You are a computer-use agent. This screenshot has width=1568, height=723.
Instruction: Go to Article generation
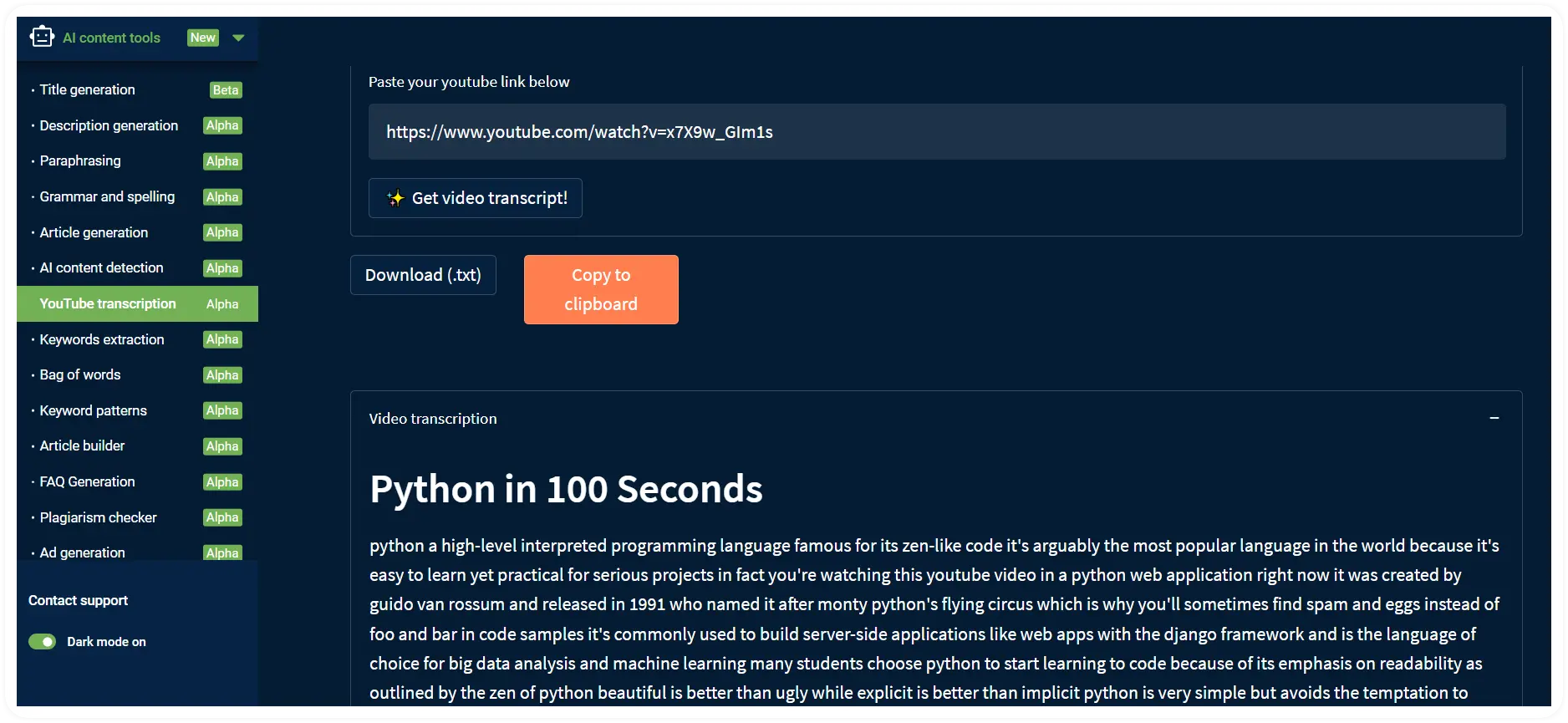94,232
